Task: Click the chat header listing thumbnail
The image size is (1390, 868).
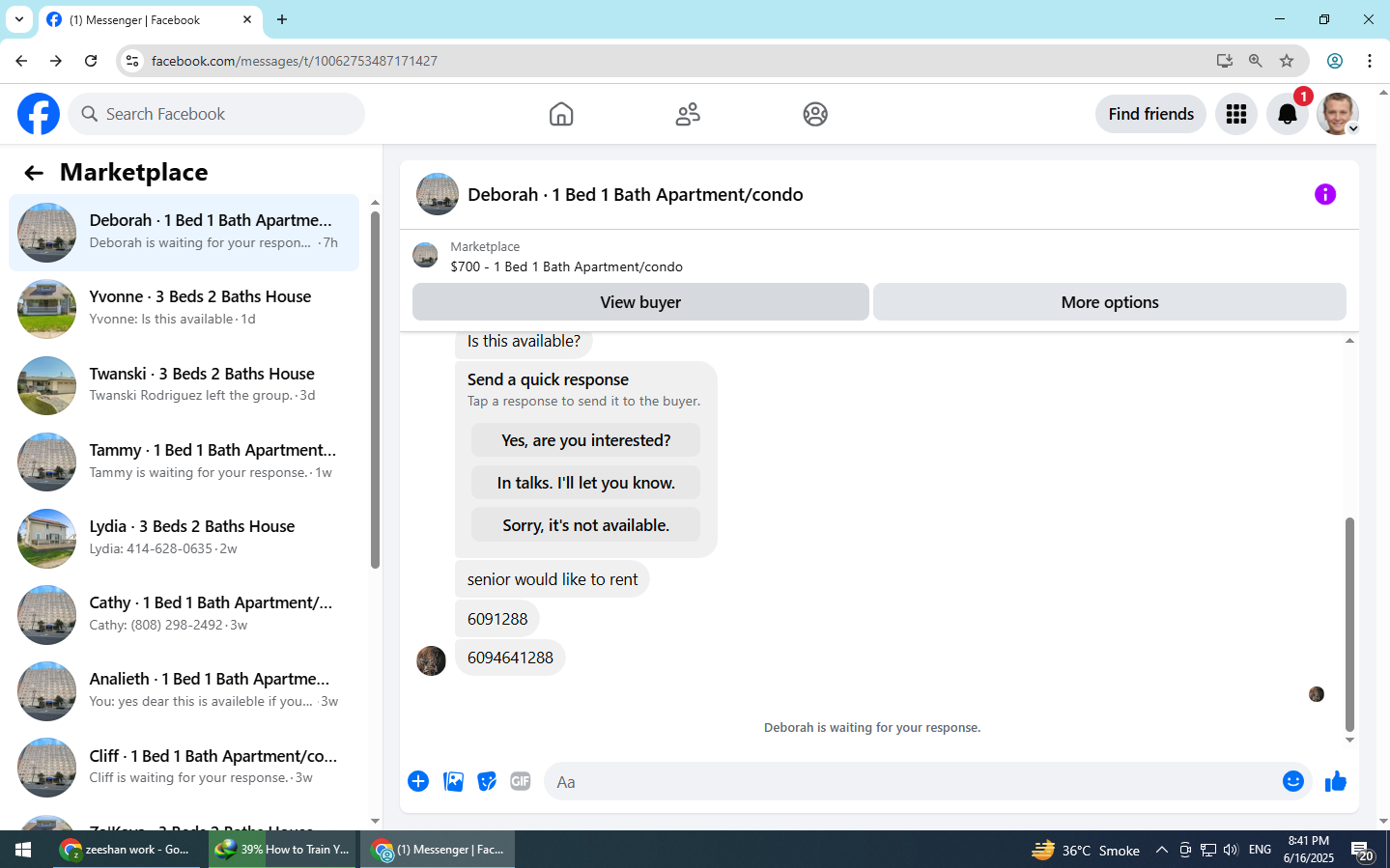Action: point(438,194)
